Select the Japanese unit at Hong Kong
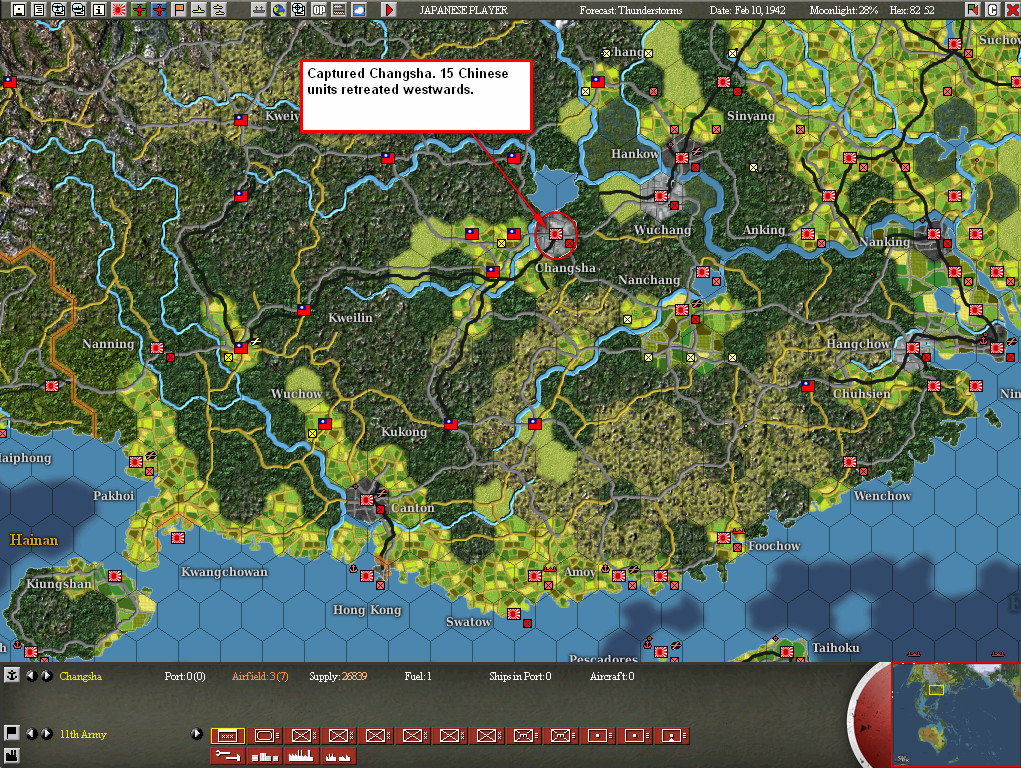The width and height of the screenshot is (1021, 771). [367, 576]
